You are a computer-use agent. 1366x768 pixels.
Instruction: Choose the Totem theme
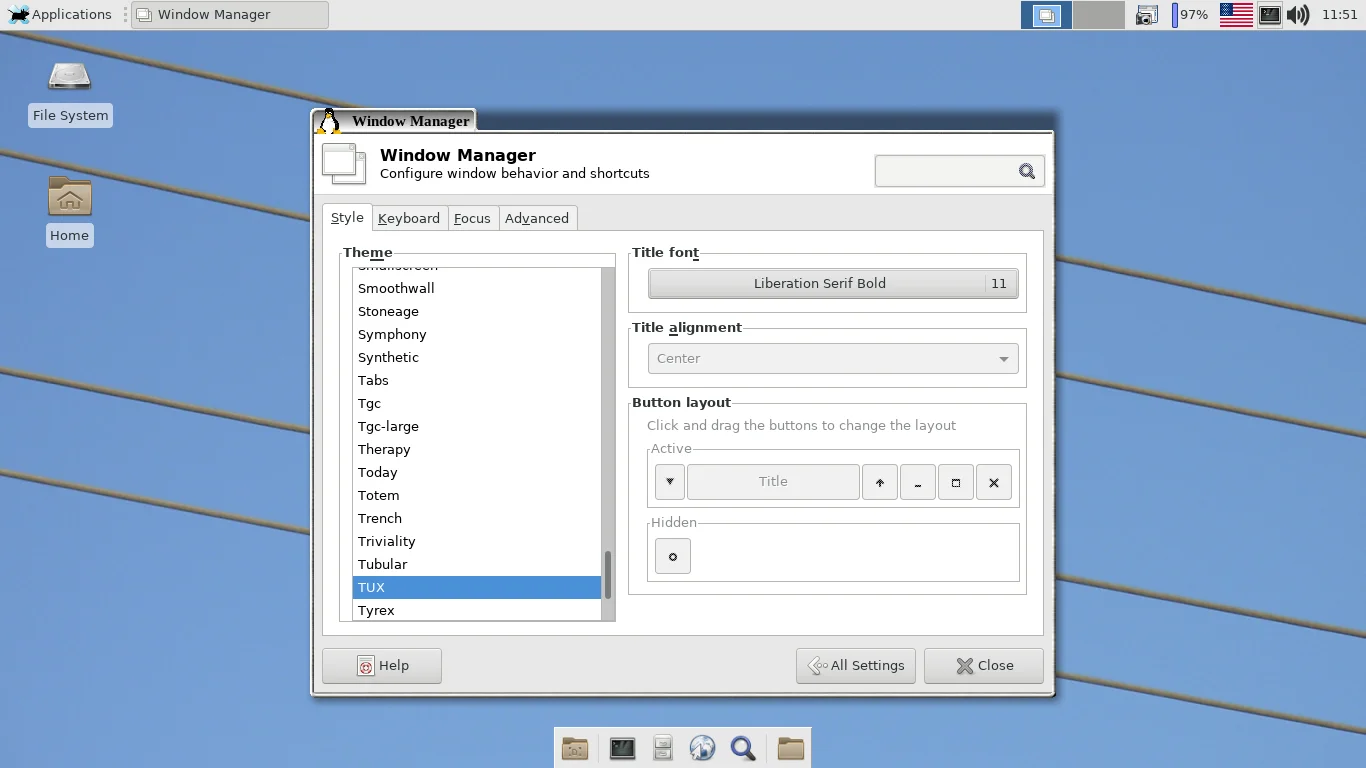tap(477, 495)
